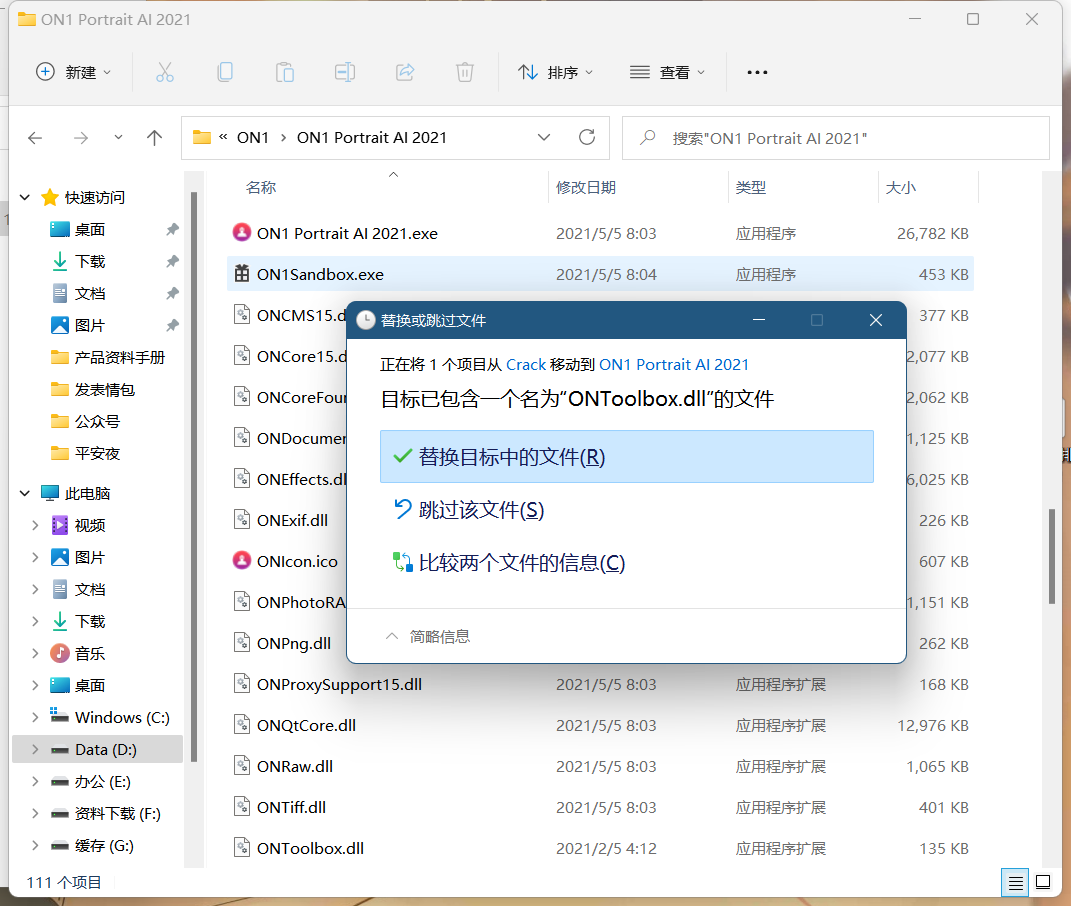Click the Share icon in toolbar

click(x=405, y=72)
